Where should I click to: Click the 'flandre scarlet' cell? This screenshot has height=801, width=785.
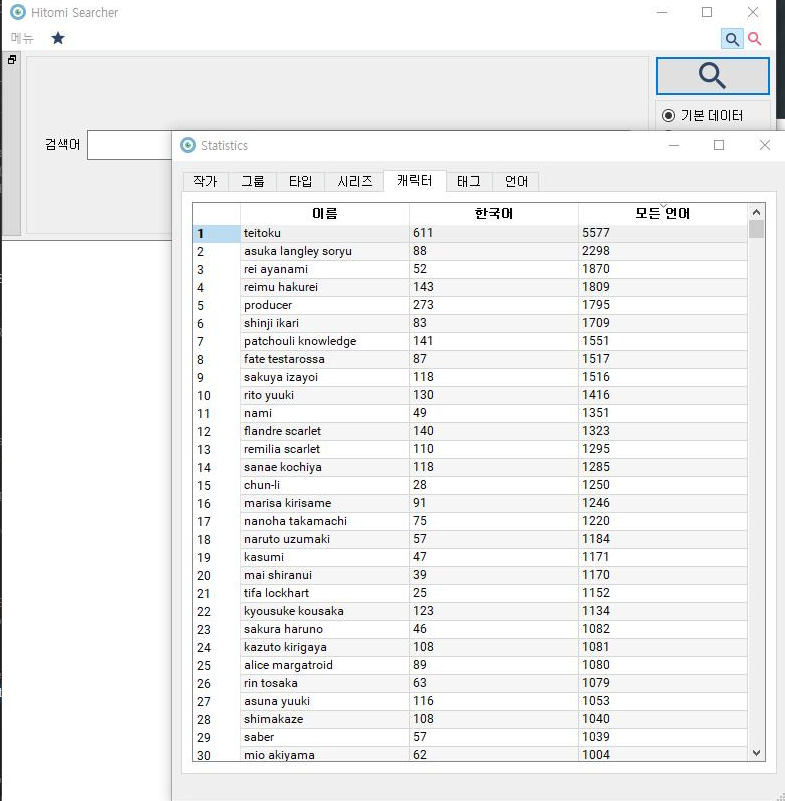(x=325, y=431)
